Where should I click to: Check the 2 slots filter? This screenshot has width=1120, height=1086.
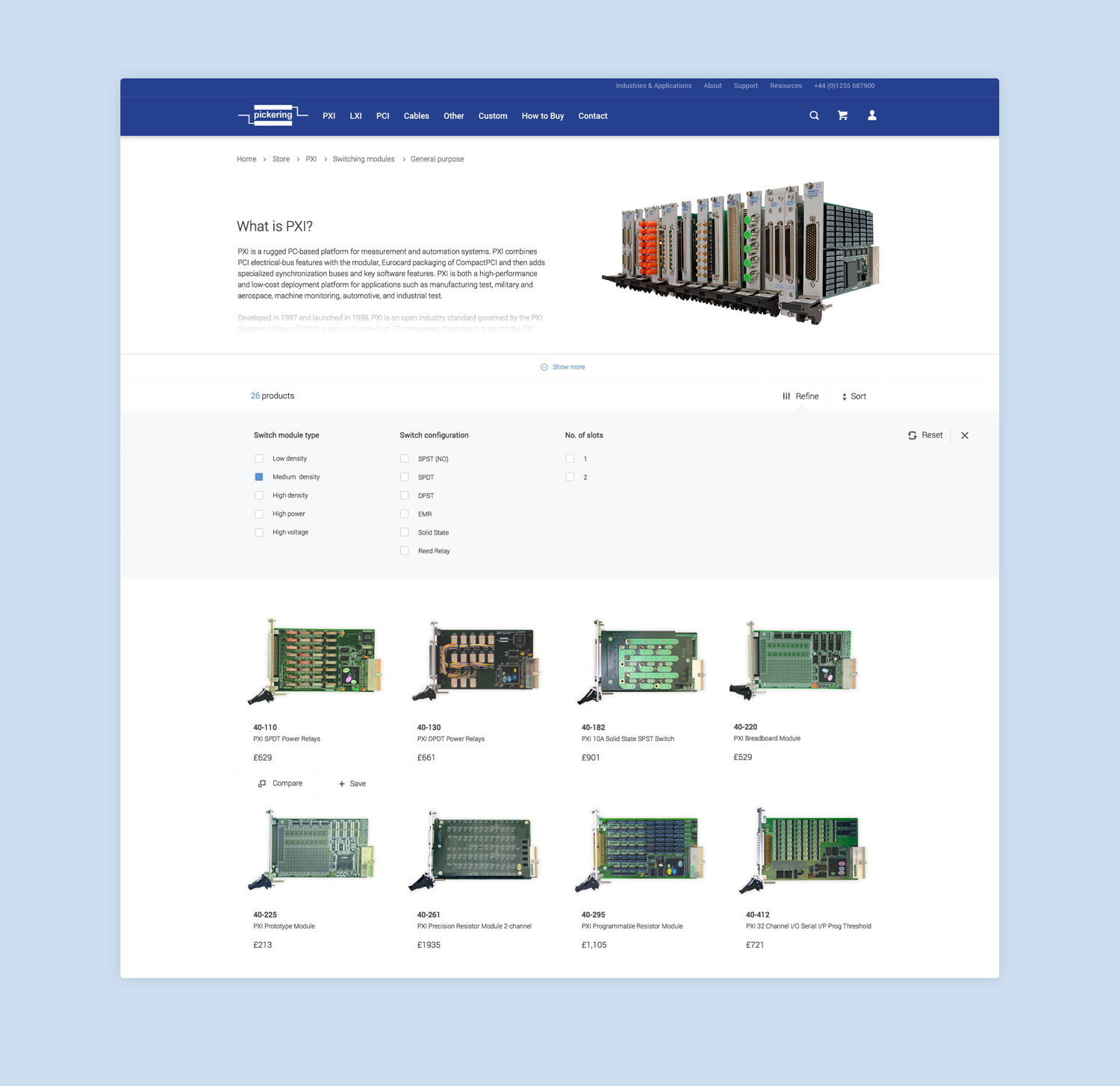coord(570,477)
